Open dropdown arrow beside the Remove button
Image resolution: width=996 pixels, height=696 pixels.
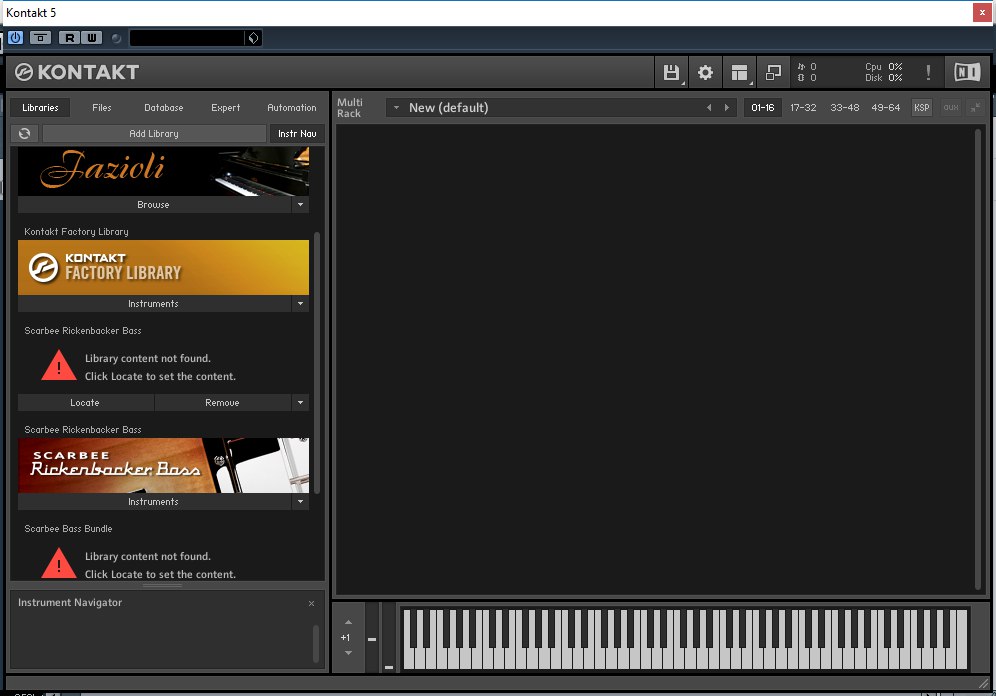click(x=299, y=402)
